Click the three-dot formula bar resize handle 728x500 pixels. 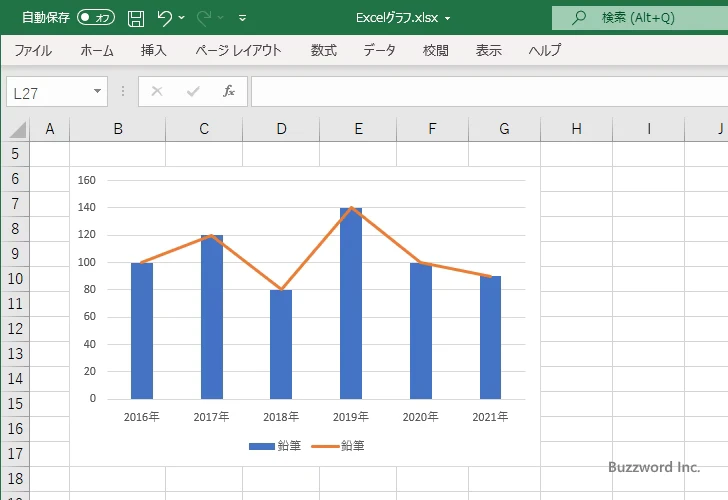[x=123, y=91]
